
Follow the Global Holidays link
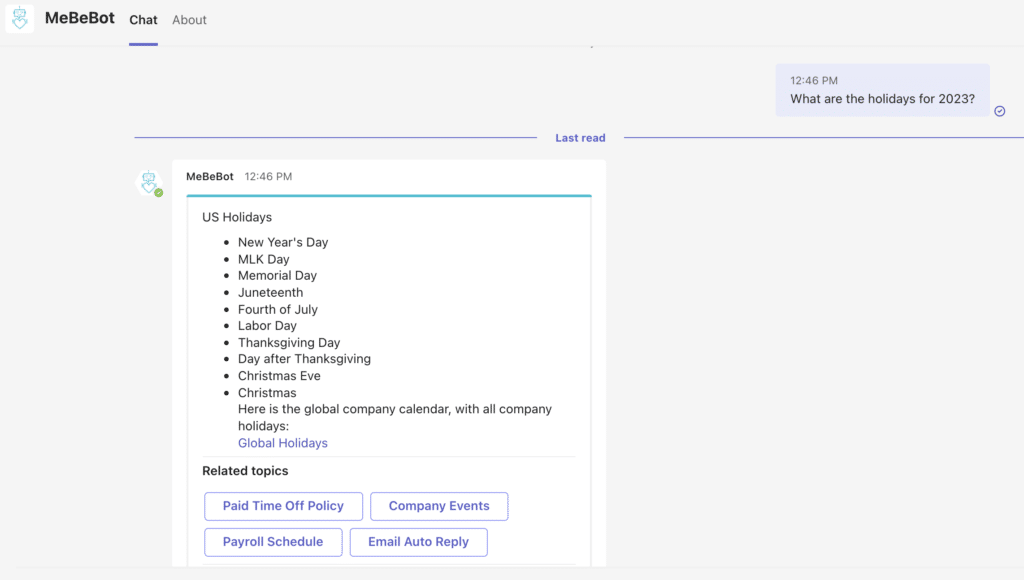283,443
